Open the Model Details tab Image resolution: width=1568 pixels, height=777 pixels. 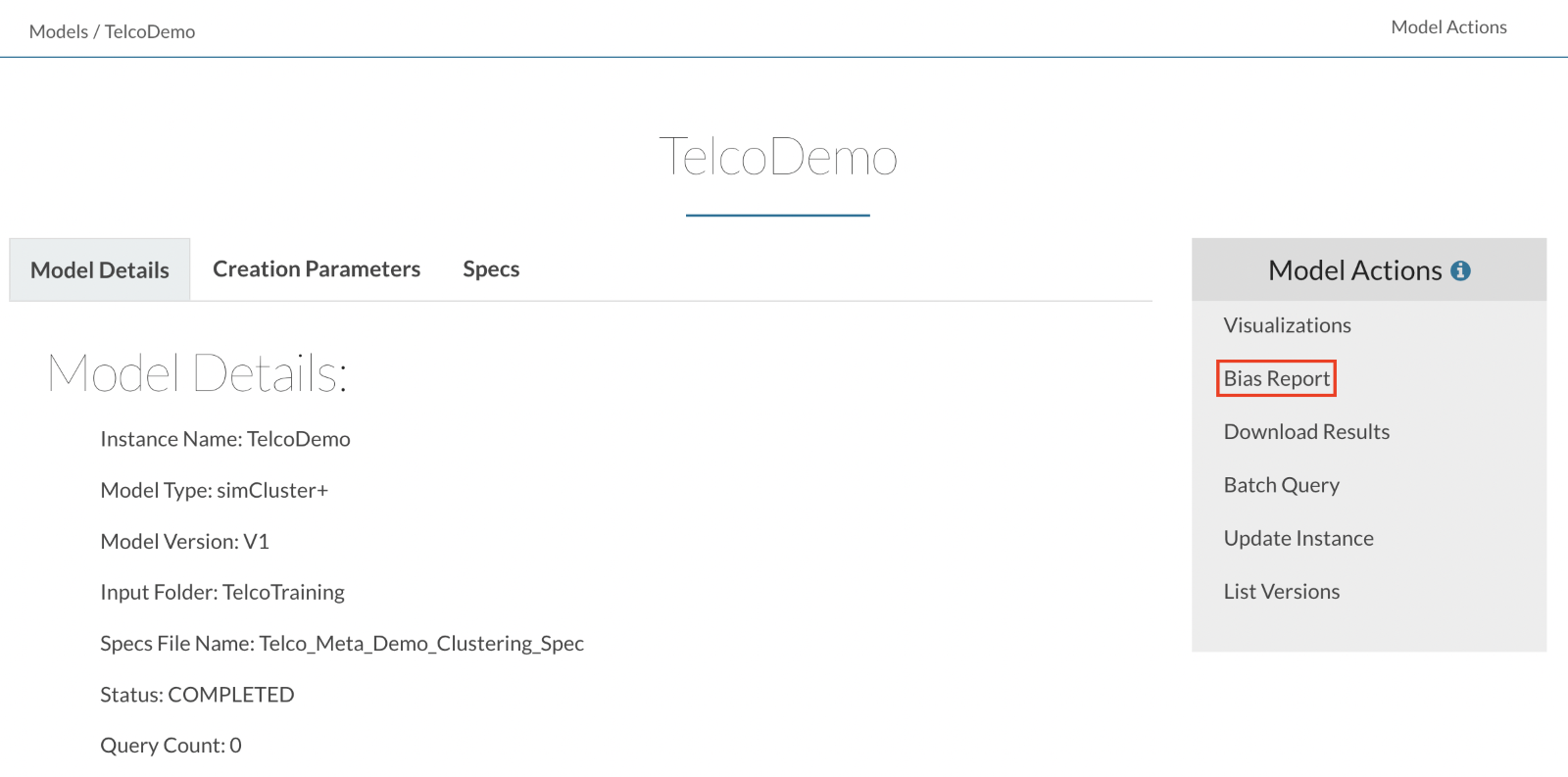click(100, 270)
